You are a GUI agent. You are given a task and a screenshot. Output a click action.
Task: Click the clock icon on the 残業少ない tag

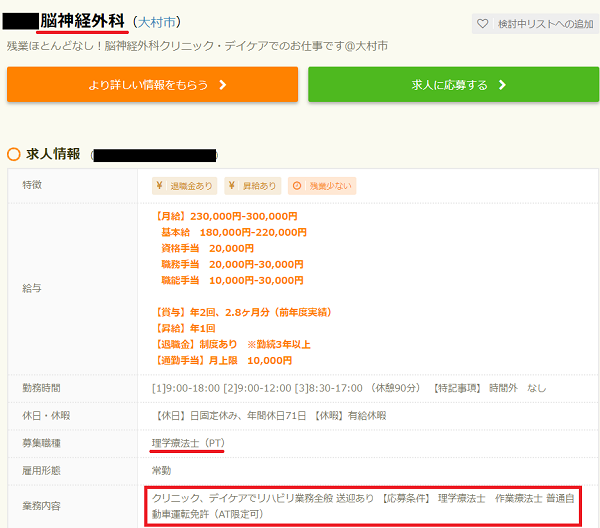[296, 186]
